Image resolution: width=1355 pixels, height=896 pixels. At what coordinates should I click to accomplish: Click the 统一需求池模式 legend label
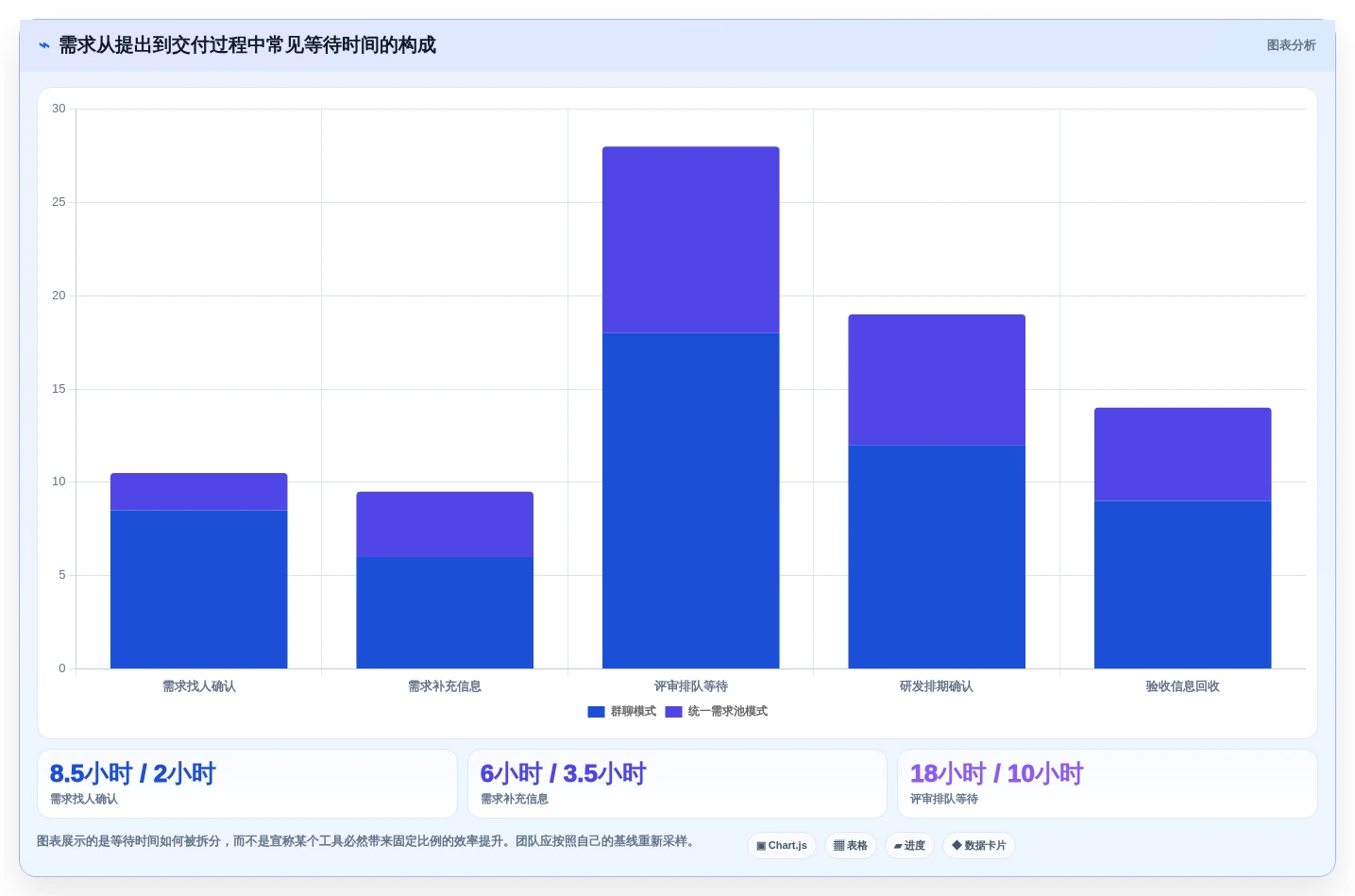[727, 712]
